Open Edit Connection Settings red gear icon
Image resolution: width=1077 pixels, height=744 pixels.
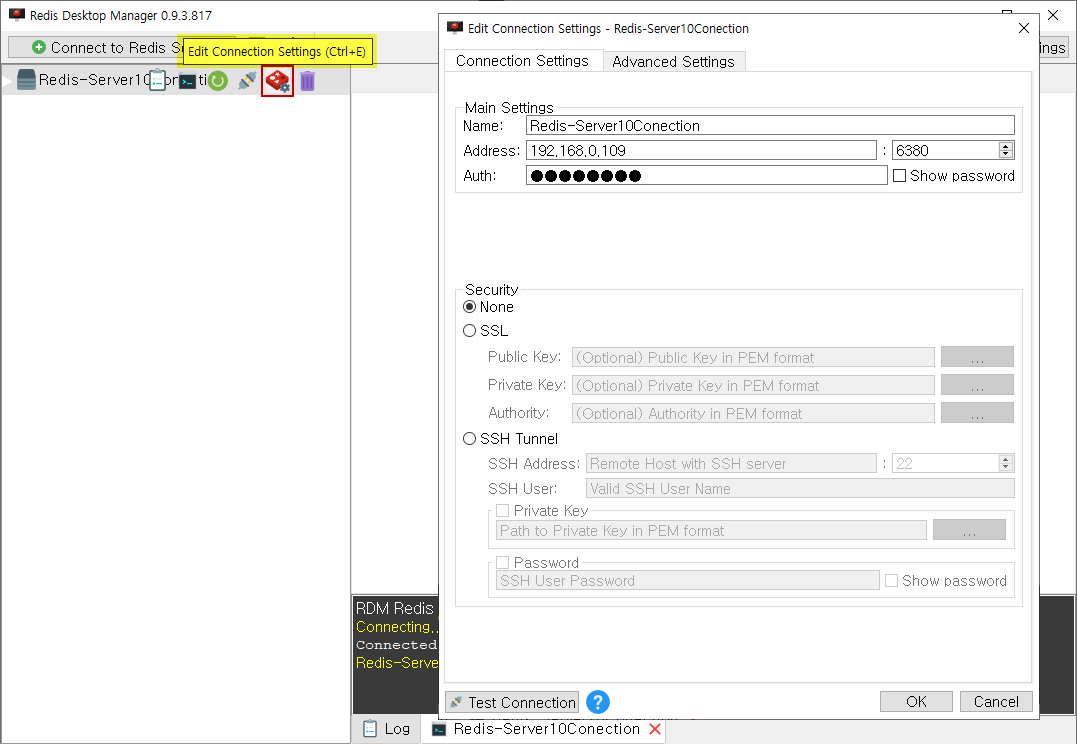pyautogui.click(x=277, y=81)
